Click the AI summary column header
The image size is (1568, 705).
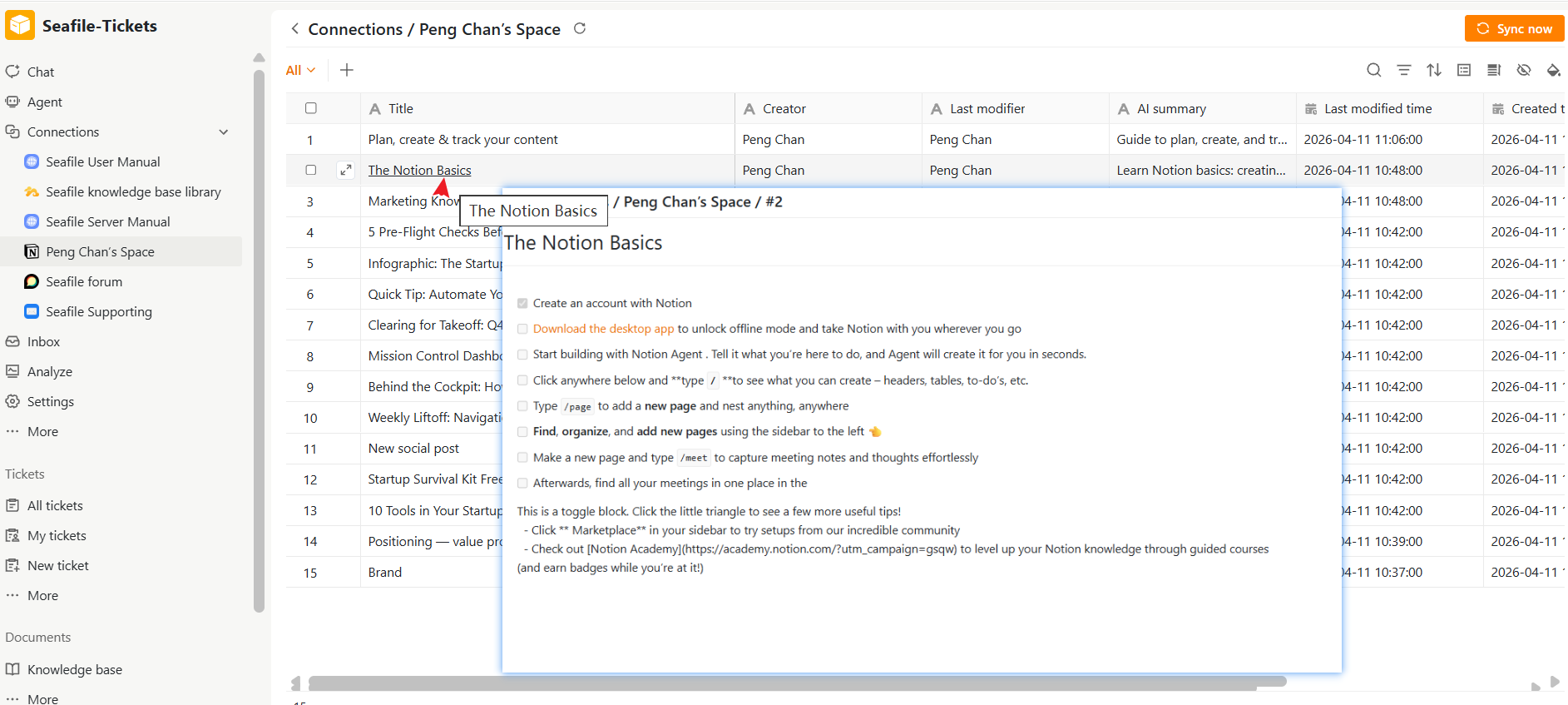pos(1203,108)
